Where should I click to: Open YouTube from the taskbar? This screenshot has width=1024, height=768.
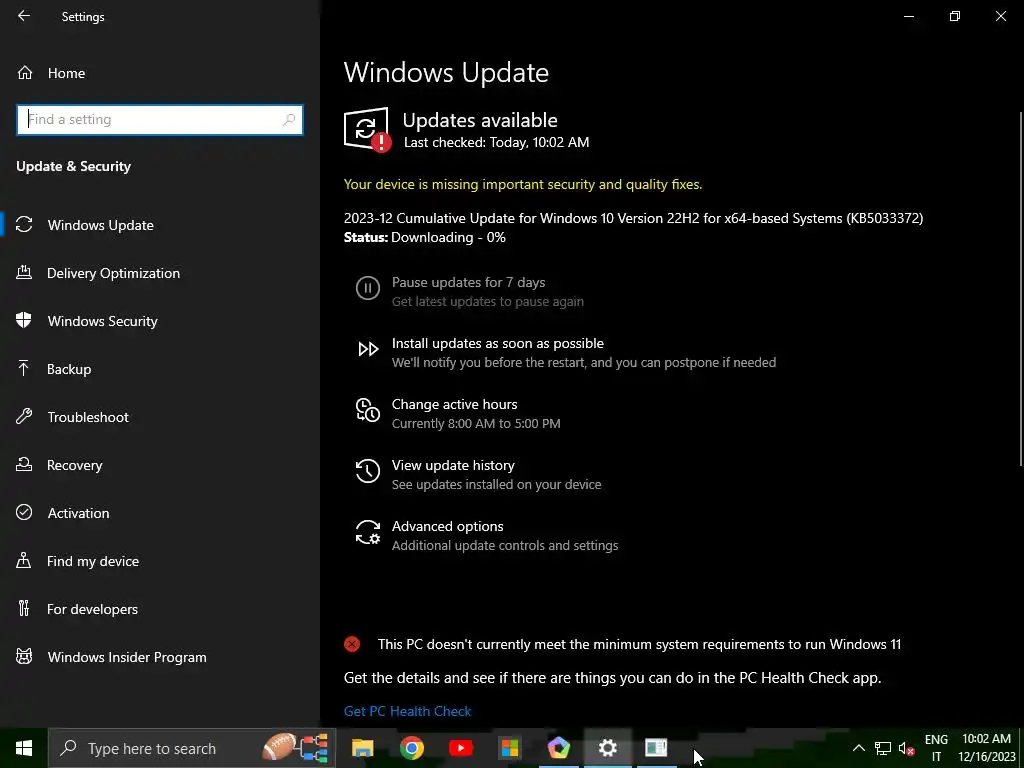(461, 748)
